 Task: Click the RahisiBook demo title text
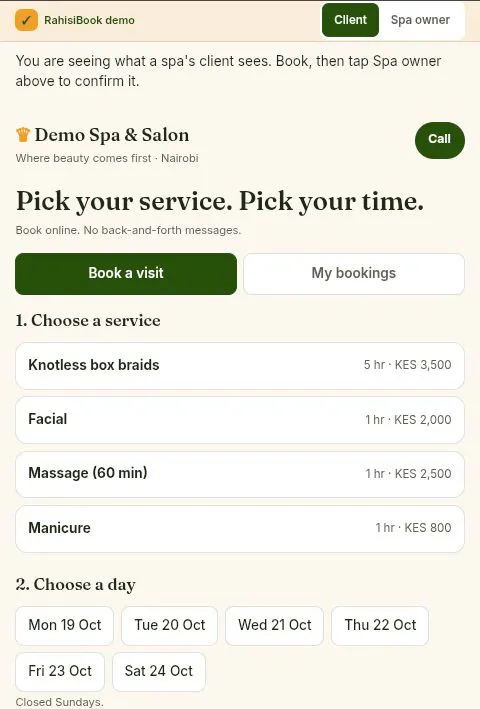(x=89, y=20)
